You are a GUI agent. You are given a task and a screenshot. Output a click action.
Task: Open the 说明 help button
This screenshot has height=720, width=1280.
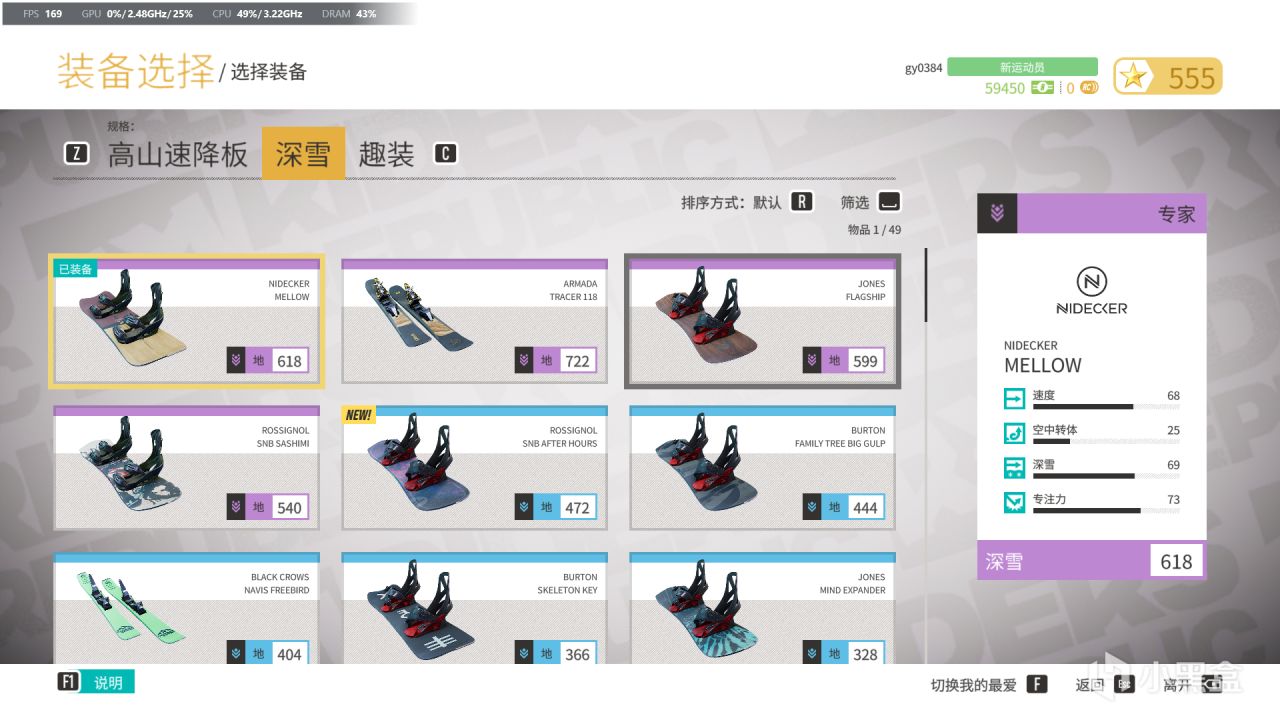pos(108,682)
